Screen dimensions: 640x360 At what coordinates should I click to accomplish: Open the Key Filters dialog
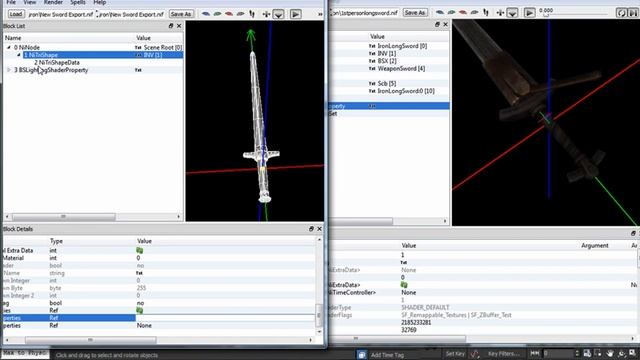[504, 354]
